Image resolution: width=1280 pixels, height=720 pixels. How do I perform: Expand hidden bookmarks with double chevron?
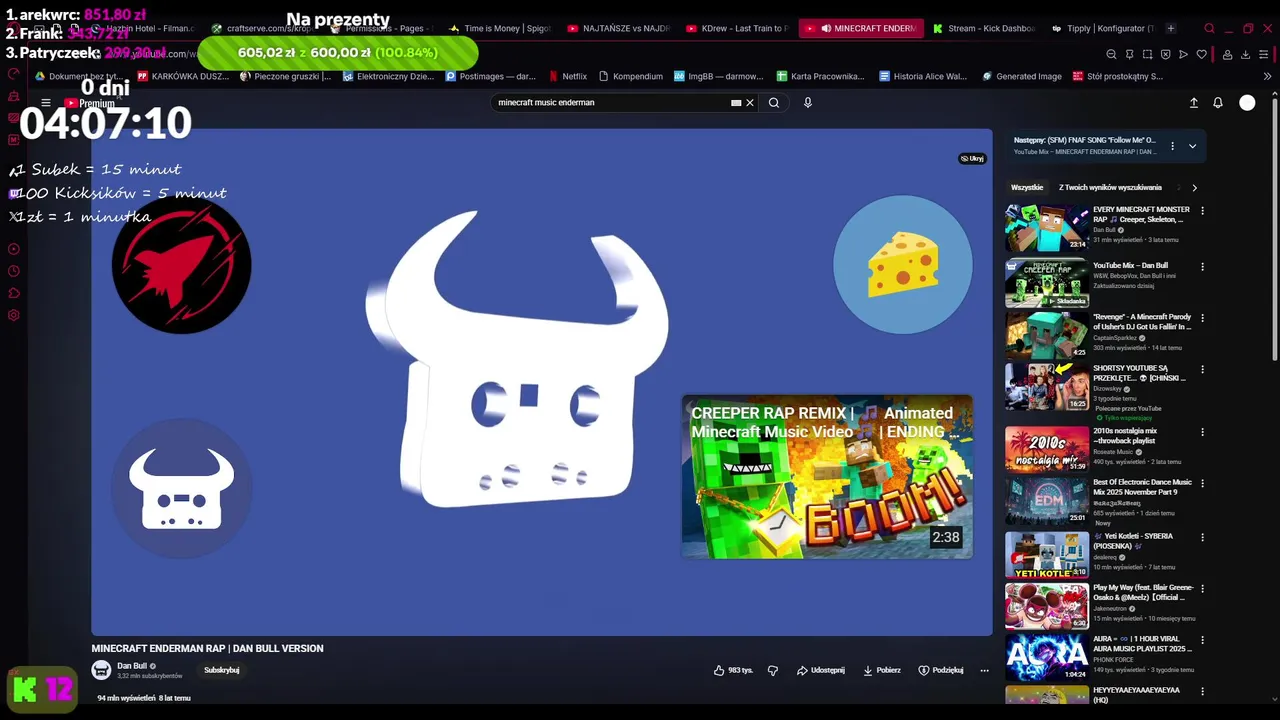pyautogui.click(x=1268, y=76)
